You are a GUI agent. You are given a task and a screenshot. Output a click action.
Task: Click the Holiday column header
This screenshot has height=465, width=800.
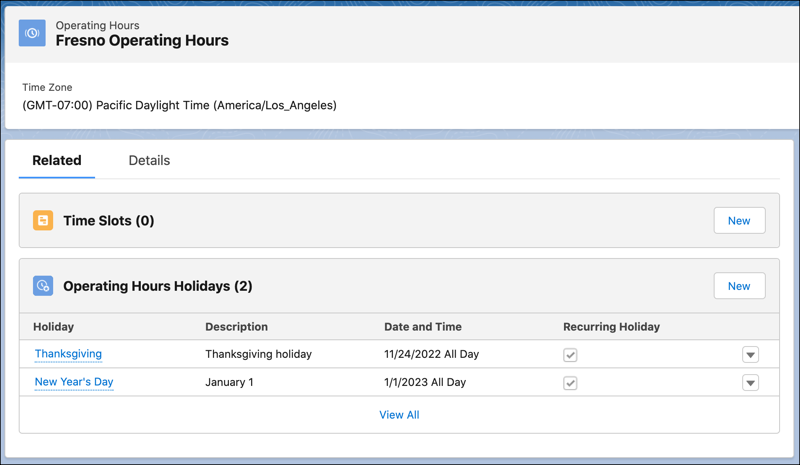click(x=54, y=327)
